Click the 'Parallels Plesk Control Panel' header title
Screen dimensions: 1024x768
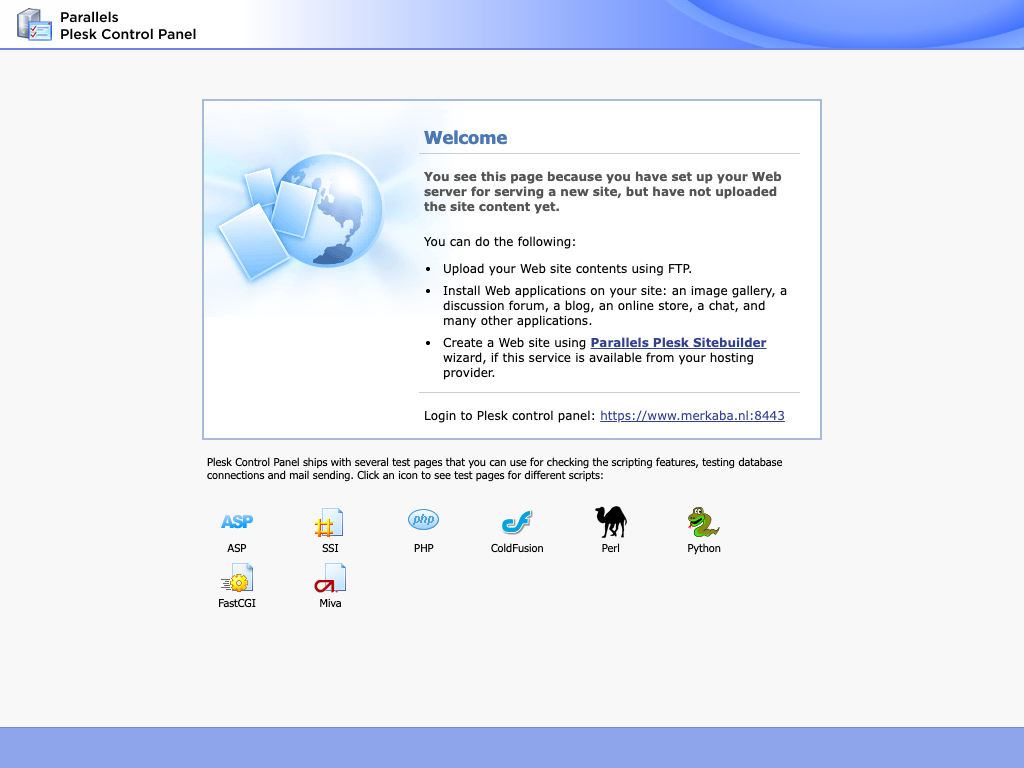[128, 25]
